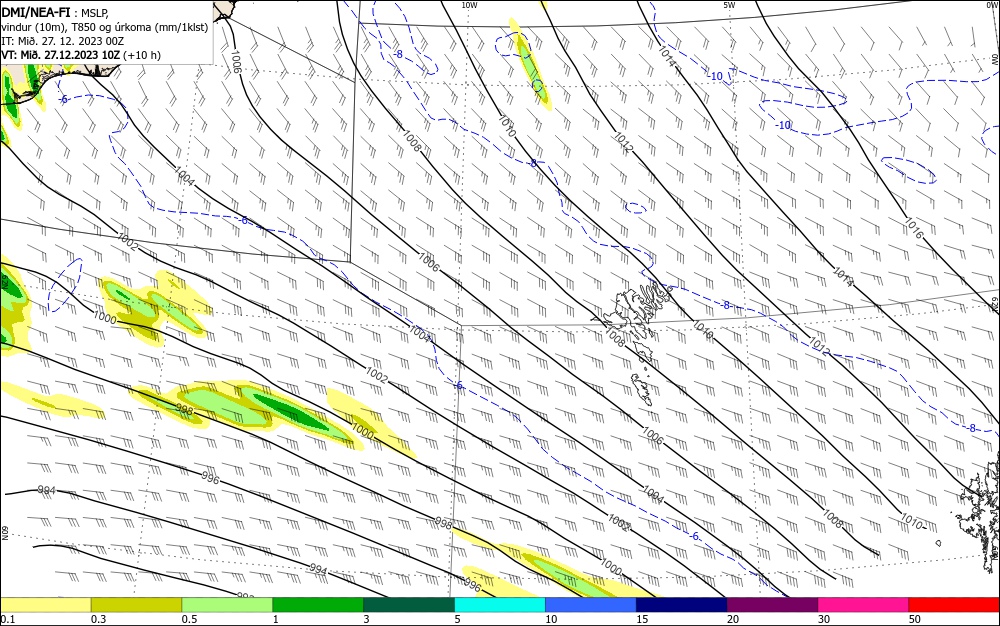Pick the blue 10–15 legend segment
1000x626 pixels.
(591, 605)
